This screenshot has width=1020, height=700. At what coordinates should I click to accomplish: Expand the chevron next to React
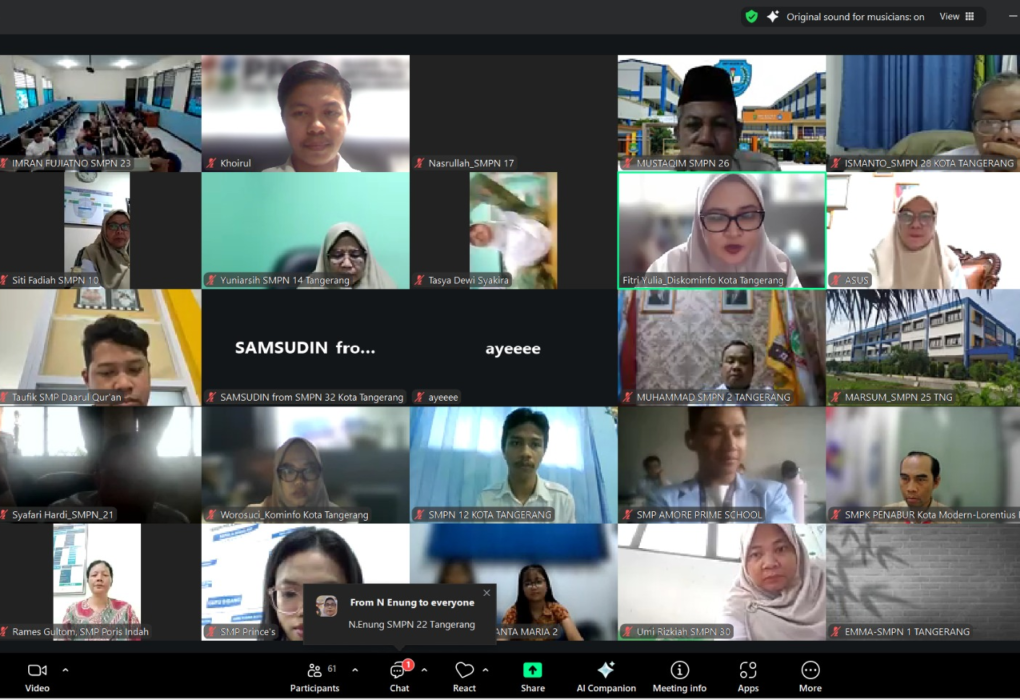pyautogui.click(x=486, y=670)
